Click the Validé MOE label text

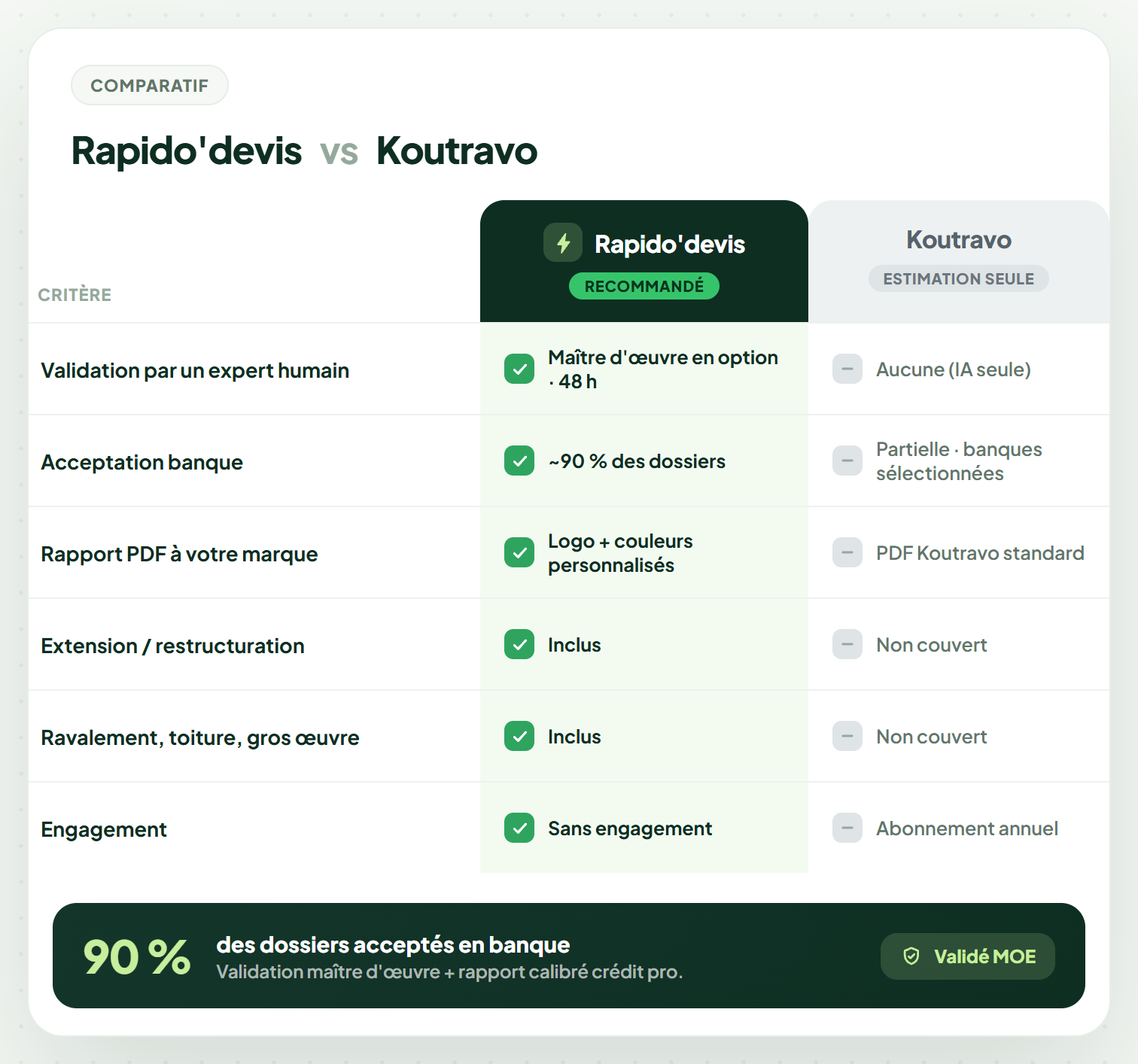(985, 956)
